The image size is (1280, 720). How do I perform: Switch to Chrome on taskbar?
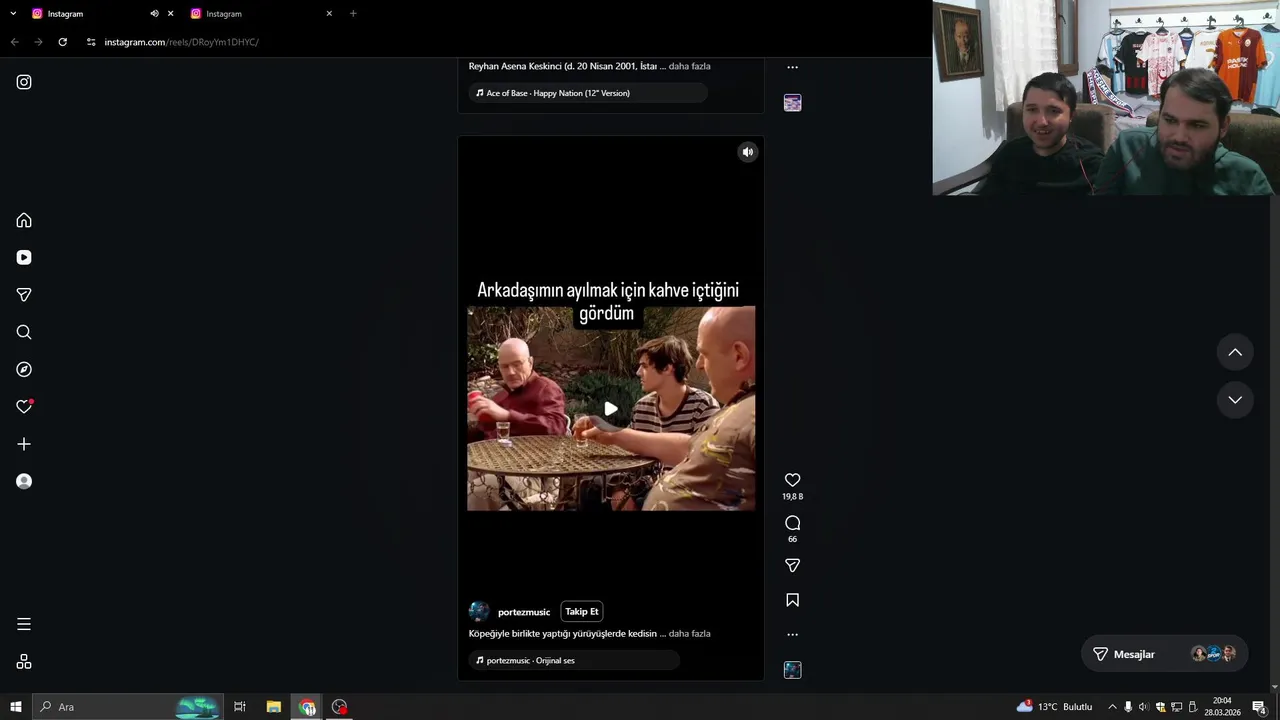click(307, 707)
